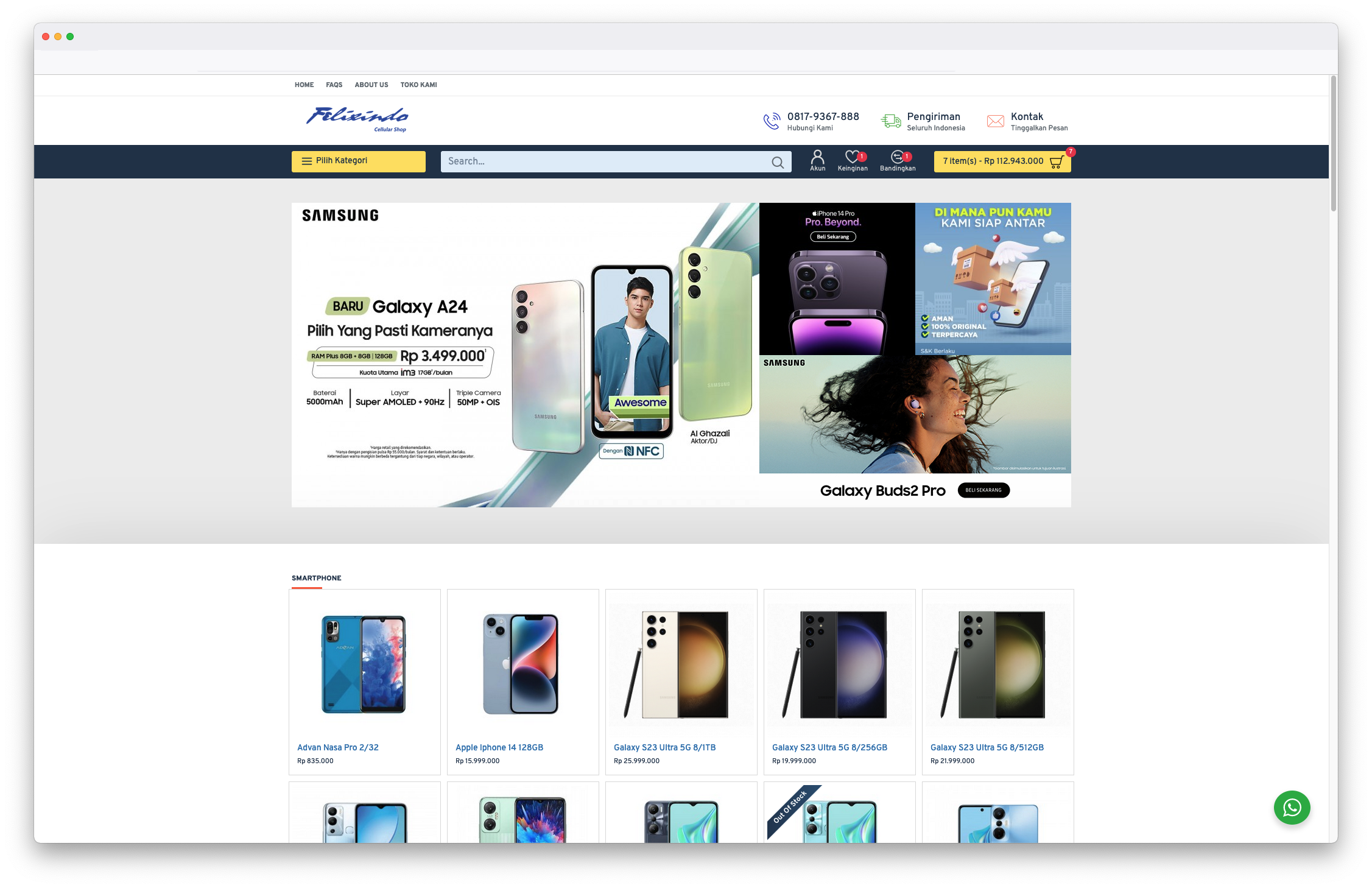Viewport: 1372px width, 888px height.
Task: Click the Galaxy S23 Ultra 5G 8/512GB title
Action: [x=987, y=747]
